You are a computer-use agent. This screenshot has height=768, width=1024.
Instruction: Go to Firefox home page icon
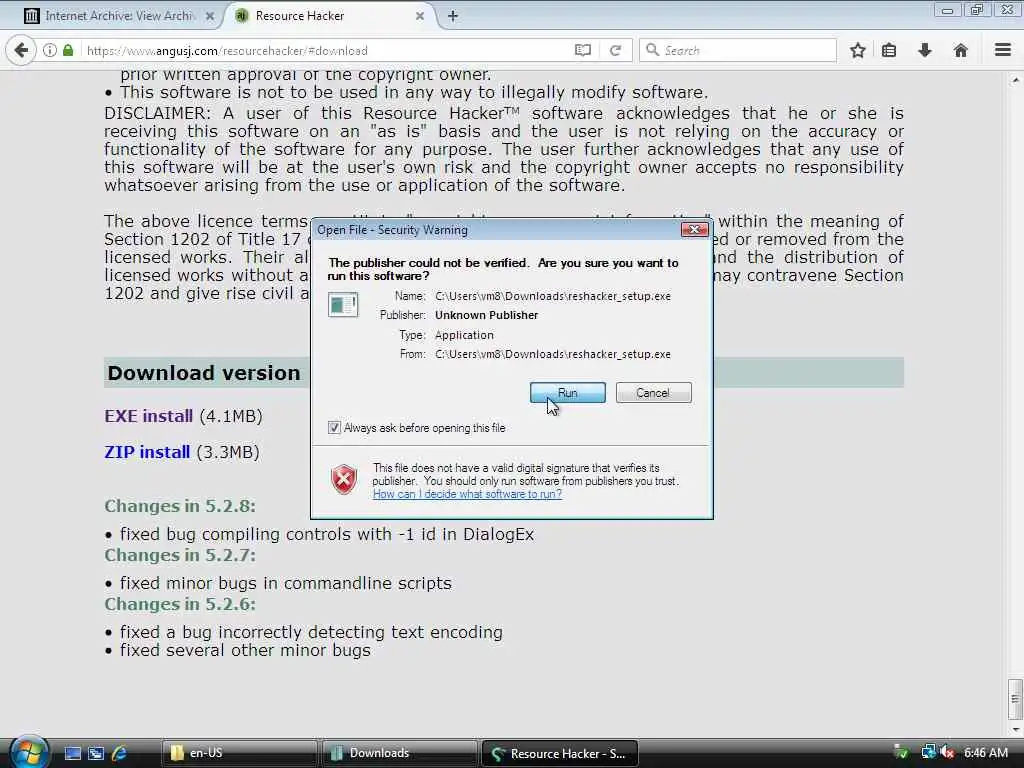tap(960, 50)
